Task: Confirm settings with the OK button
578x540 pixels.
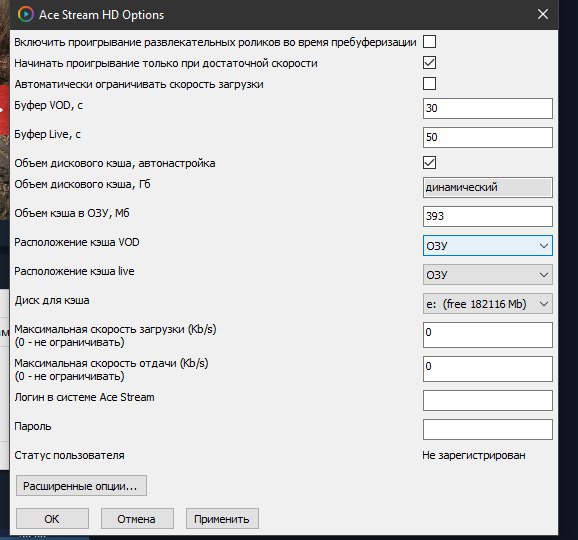Action: point(52,519)
